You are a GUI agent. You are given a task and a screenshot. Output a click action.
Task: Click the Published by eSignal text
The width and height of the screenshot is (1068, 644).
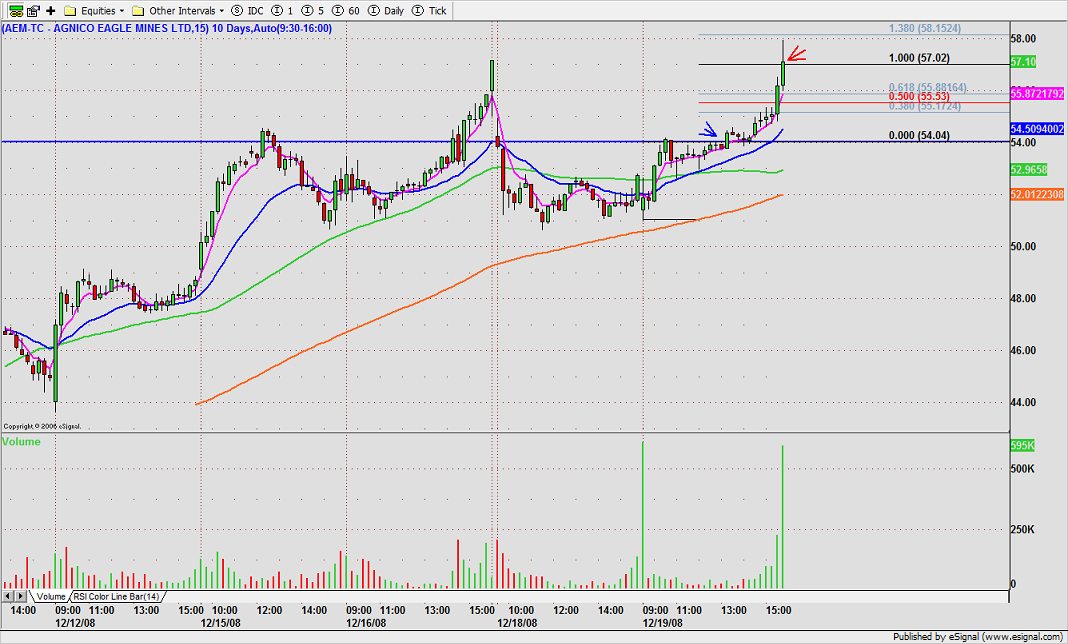(979, 637)
